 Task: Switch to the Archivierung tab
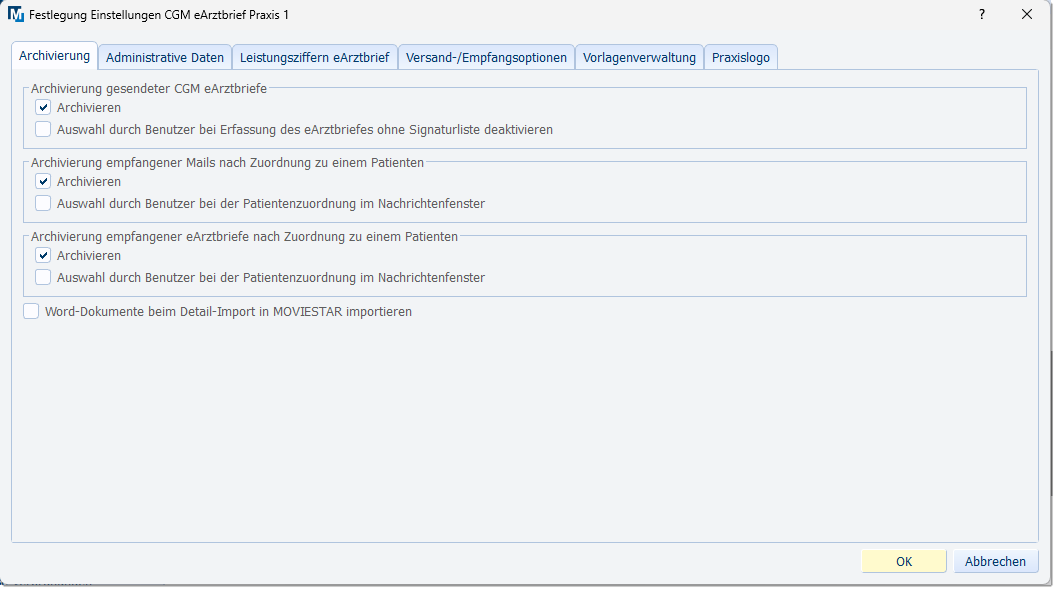(x=55, y=56)
